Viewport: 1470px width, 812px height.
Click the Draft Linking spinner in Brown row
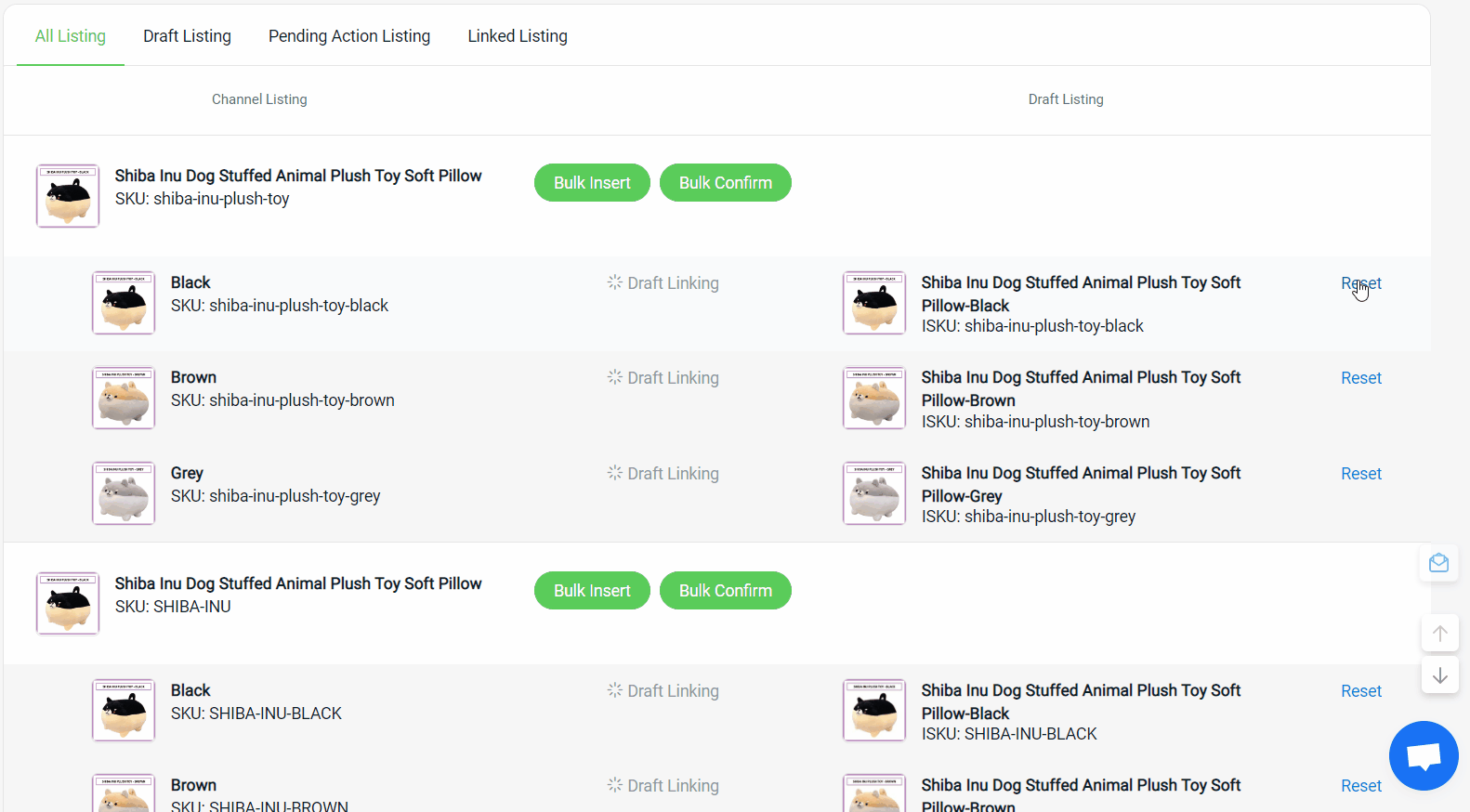615,377
